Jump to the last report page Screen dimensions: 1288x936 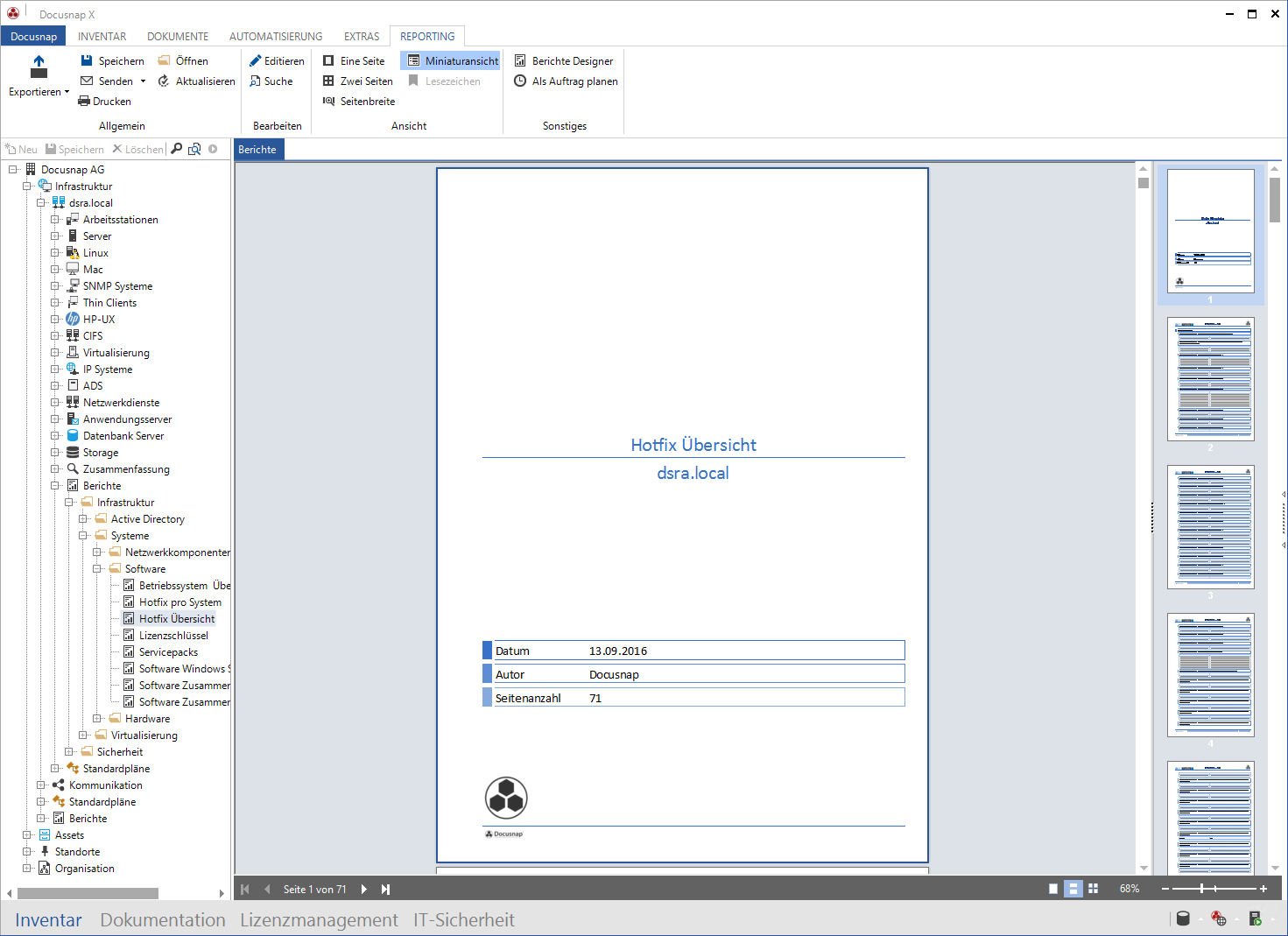[385, 889]
